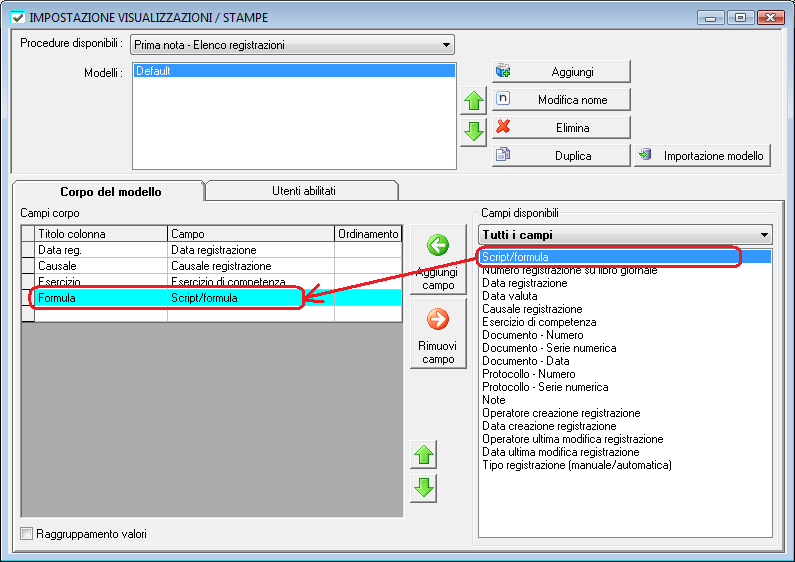The image size is (795, 562).
Task: Click Ordinamento cell of Data reg. row
Action: pyautogui.click(x=368, y=250)
